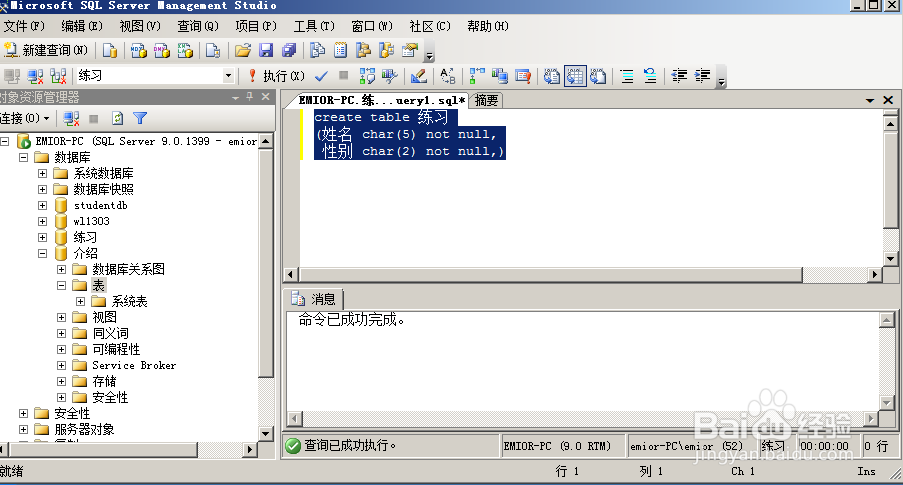This screenshot has height=485, width=903.
Task: Open the 帮助(H) menu
Action: [x=488, y=26]
